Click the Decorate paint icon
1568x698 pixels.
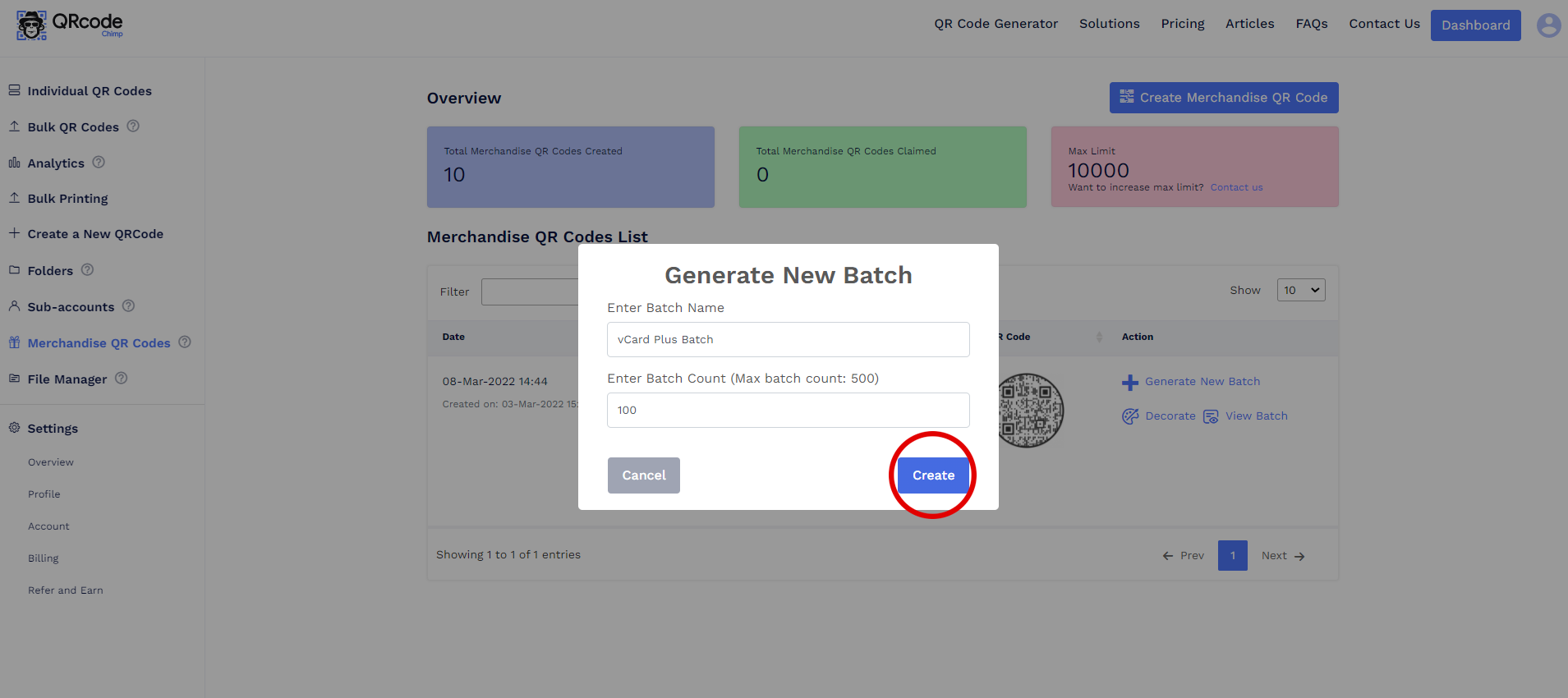[x=1130, y=416]
